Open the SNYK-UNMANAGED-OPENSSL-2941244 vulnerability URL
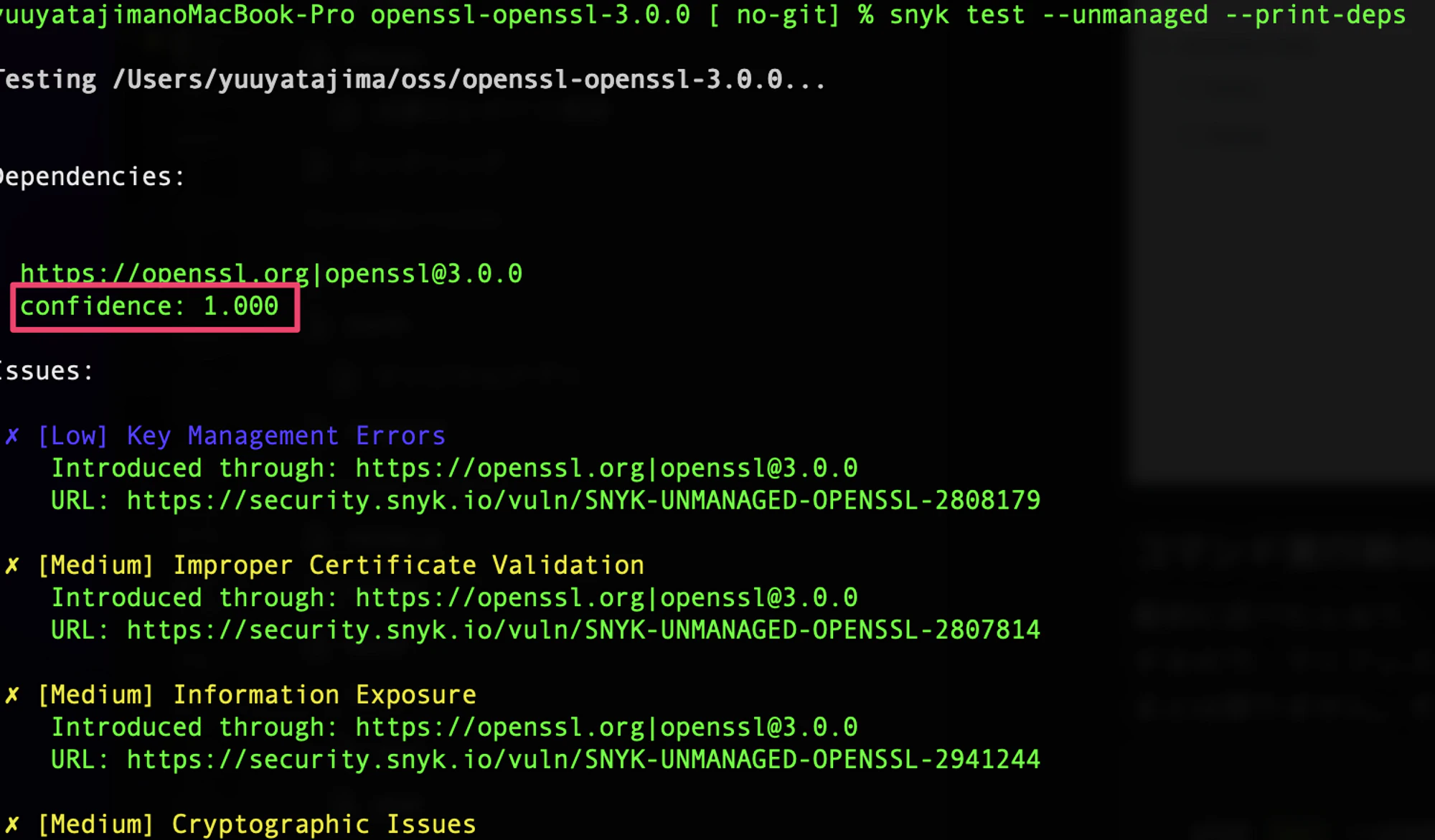 click(583, 760)
